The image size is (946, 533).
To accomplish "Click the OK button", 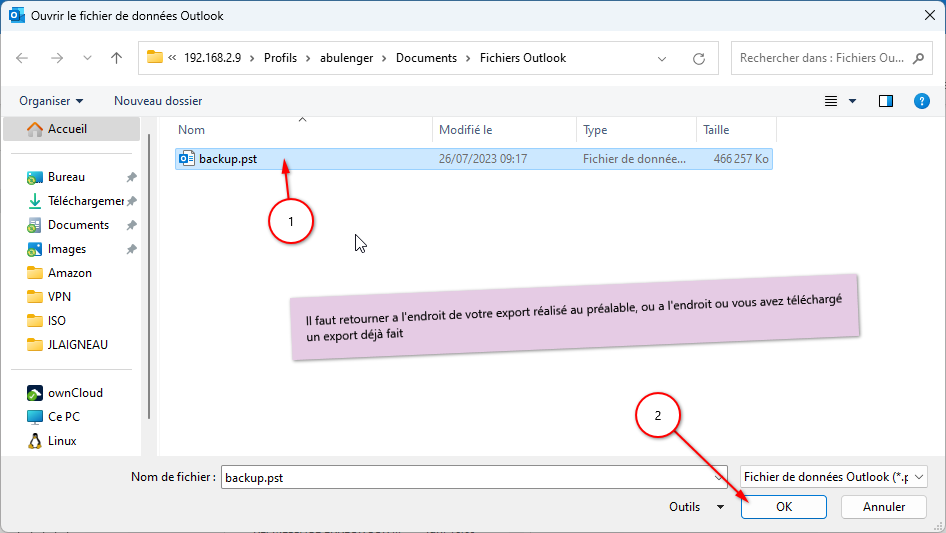I will click(783, 507).
